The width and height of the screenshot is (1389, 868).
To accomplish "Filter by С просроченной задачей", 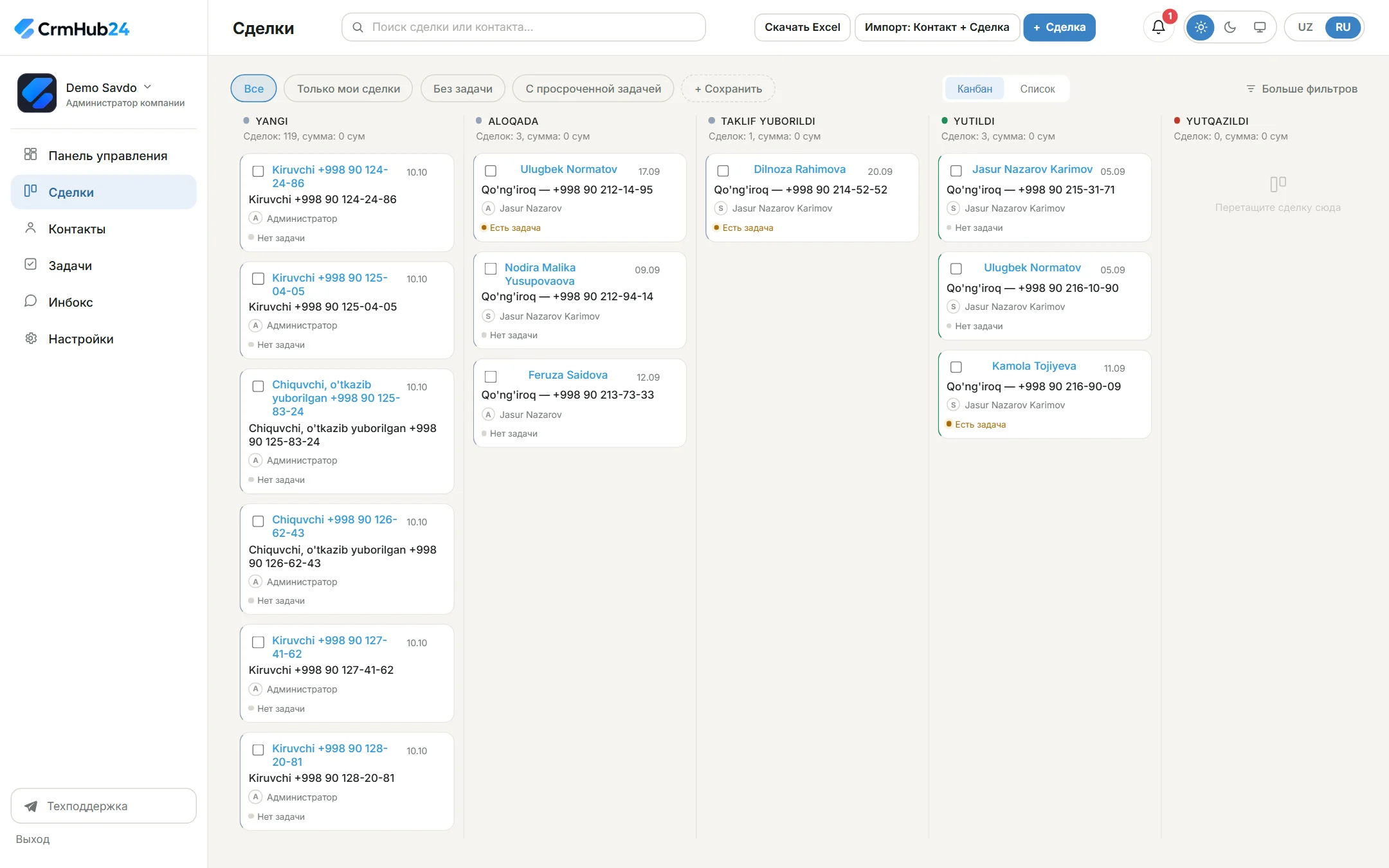I will click(x=593, y=89).
